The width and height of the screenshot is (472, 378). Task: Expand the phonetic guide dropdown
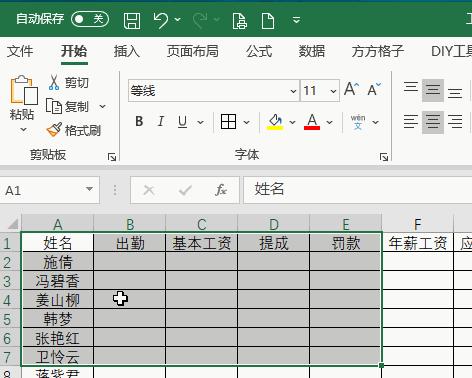coord(375,122)
